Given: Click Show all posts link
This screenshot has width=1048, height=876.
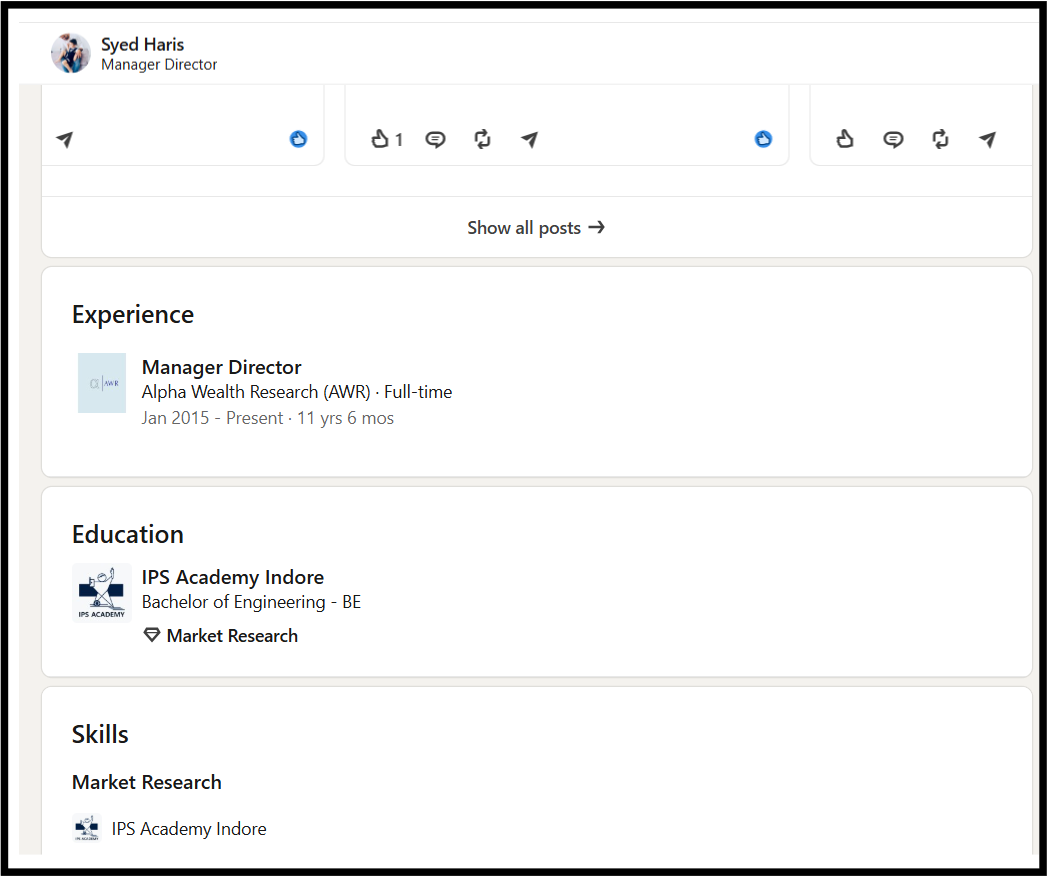Looking at the screenshot, I should coord(536,228).
